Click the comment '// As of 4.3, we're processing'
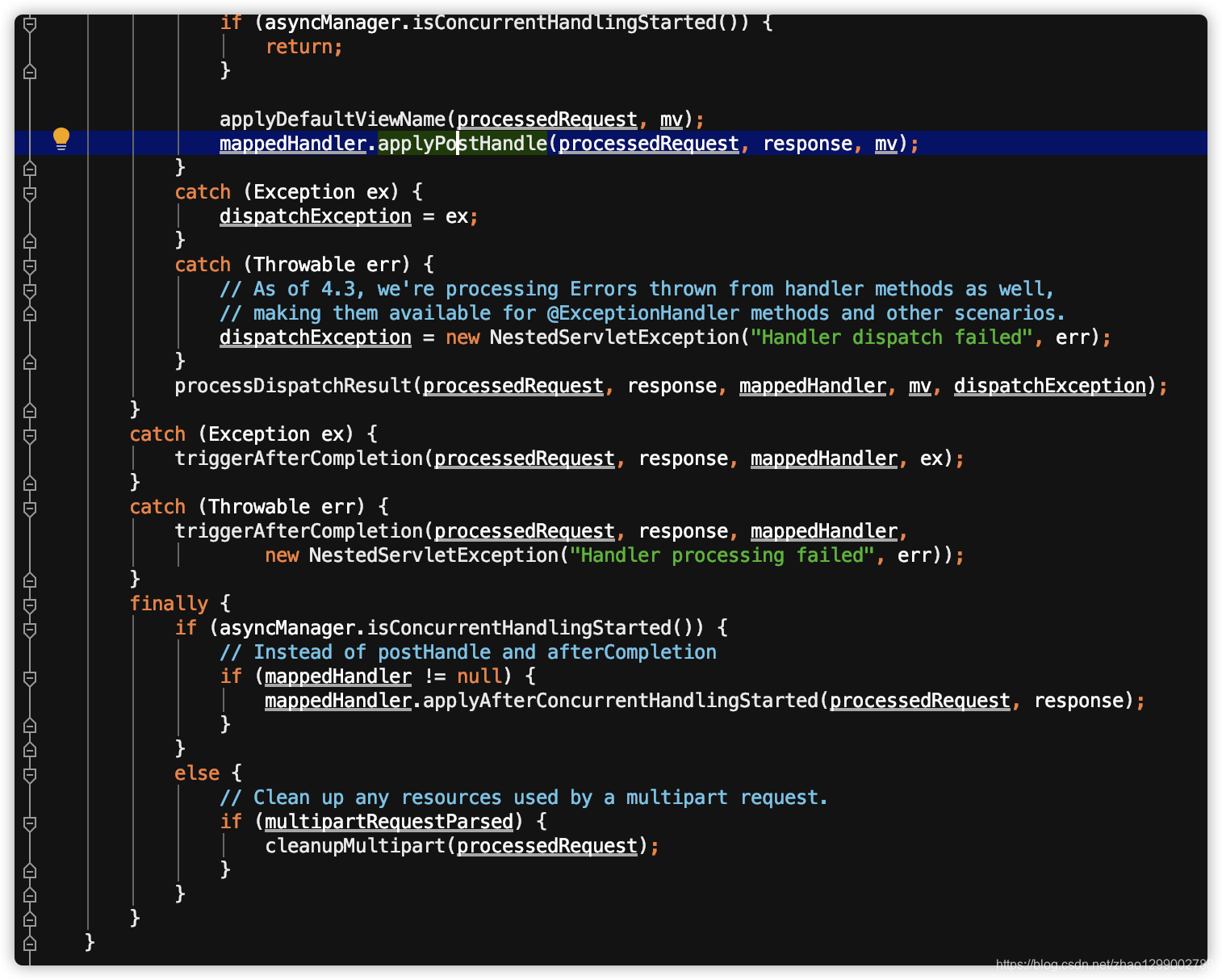Screen dimensions: 1222x980 click(x=637, y=289)
